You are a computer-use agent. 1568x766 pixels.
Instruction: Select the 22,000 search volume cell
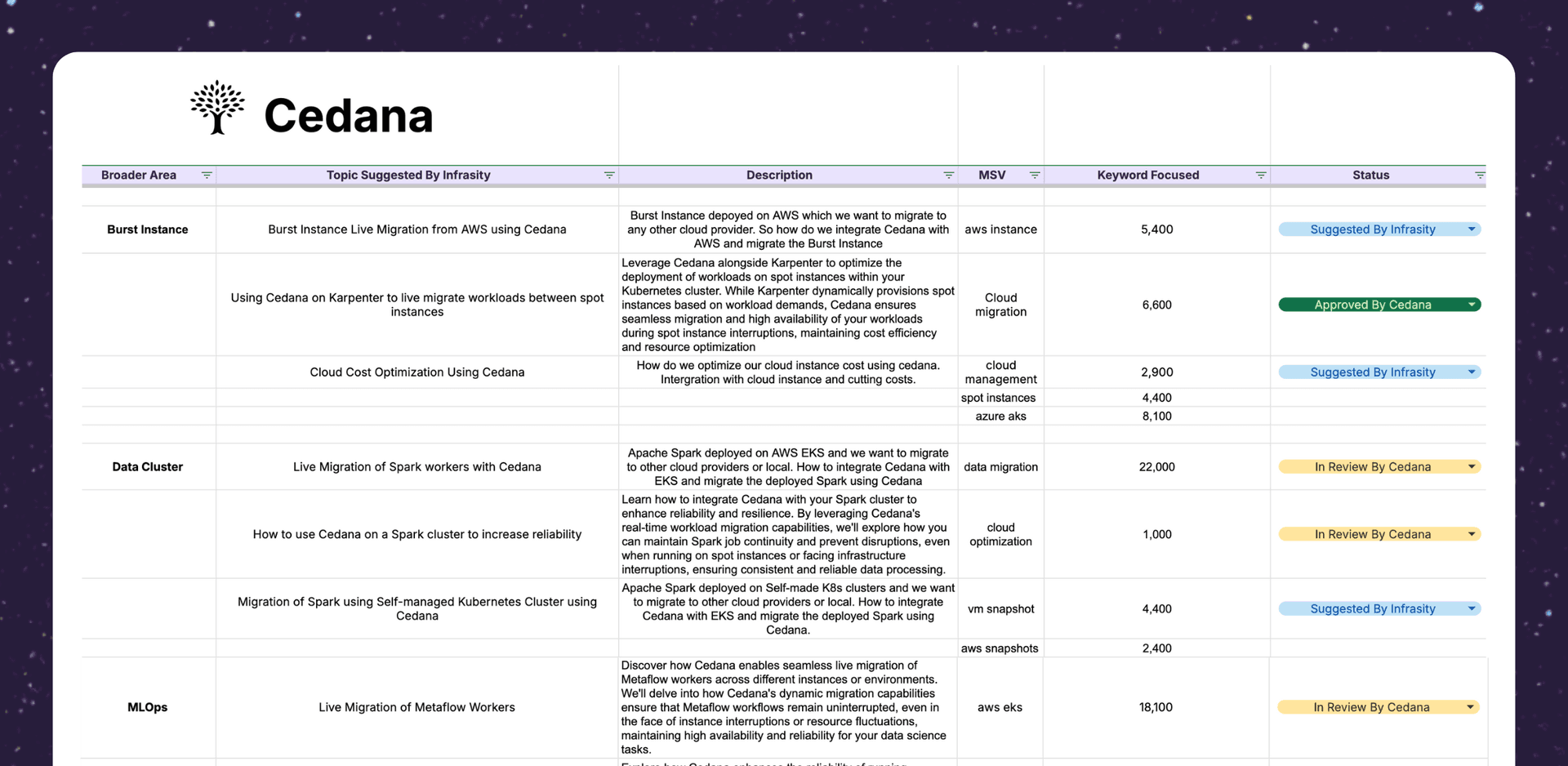(1156, 467)
